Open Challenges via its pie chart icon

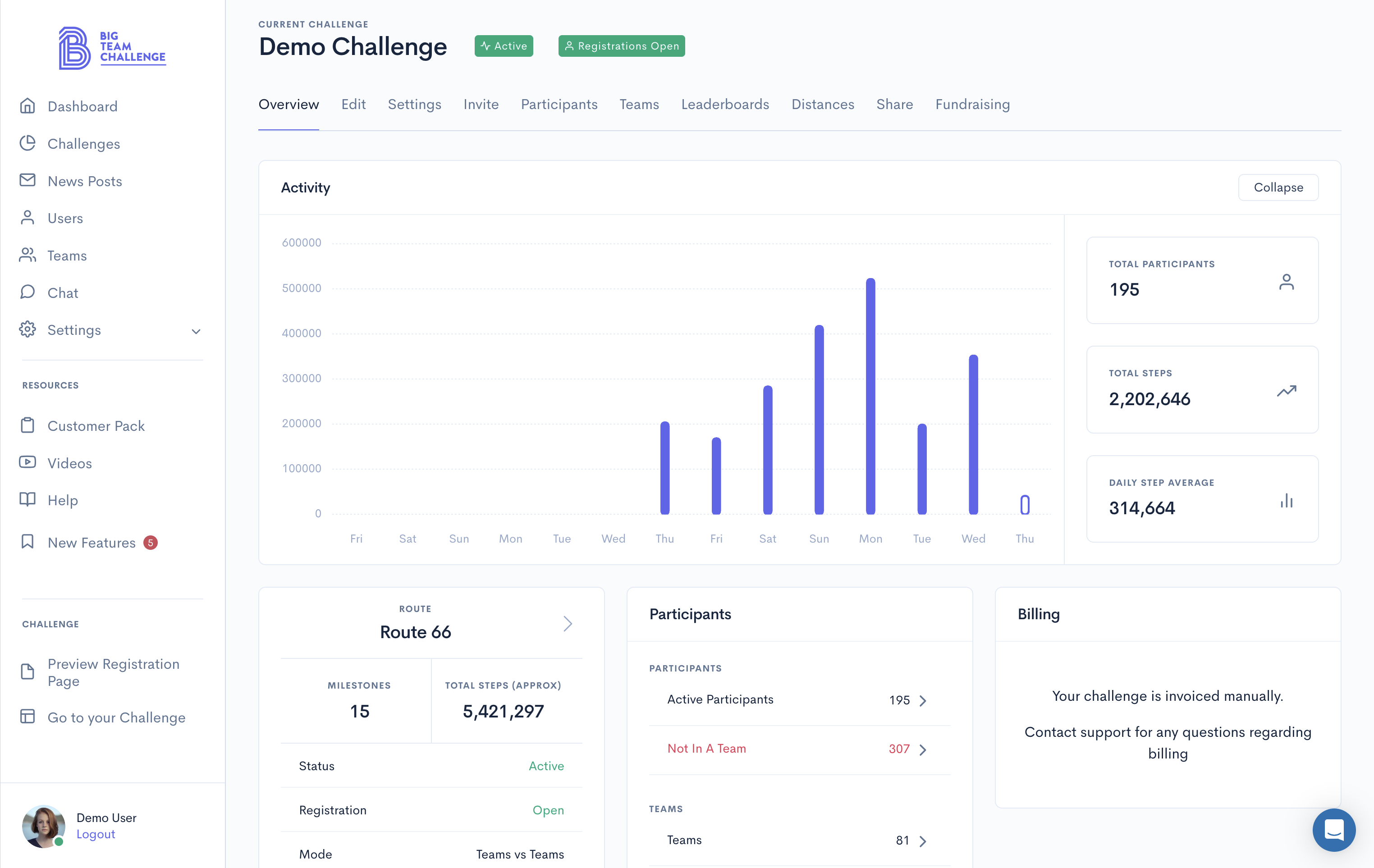pos(27,143)
